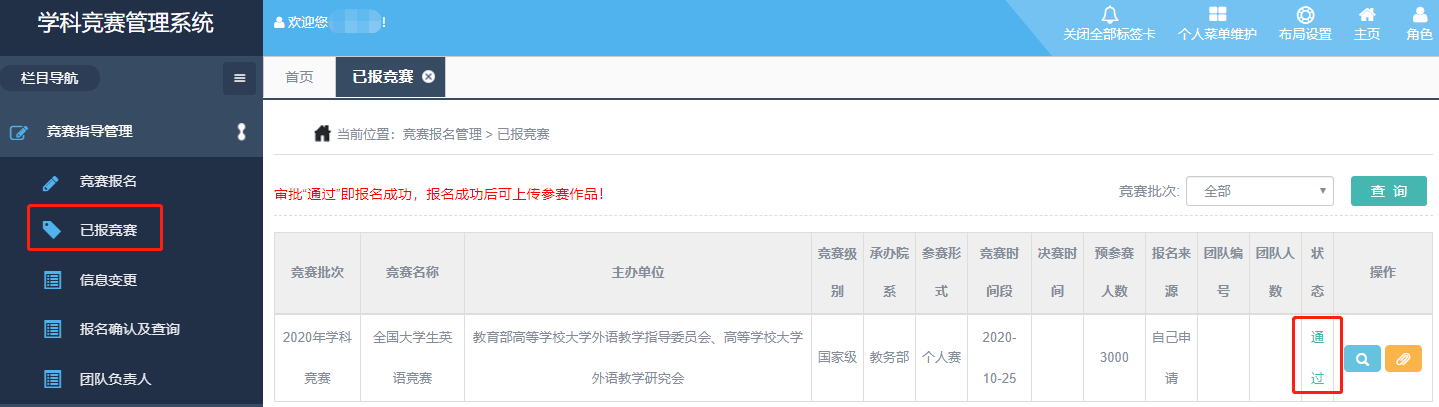Open 信息变更 in sidebar
1439x407 pixels.
pos(108,280)
